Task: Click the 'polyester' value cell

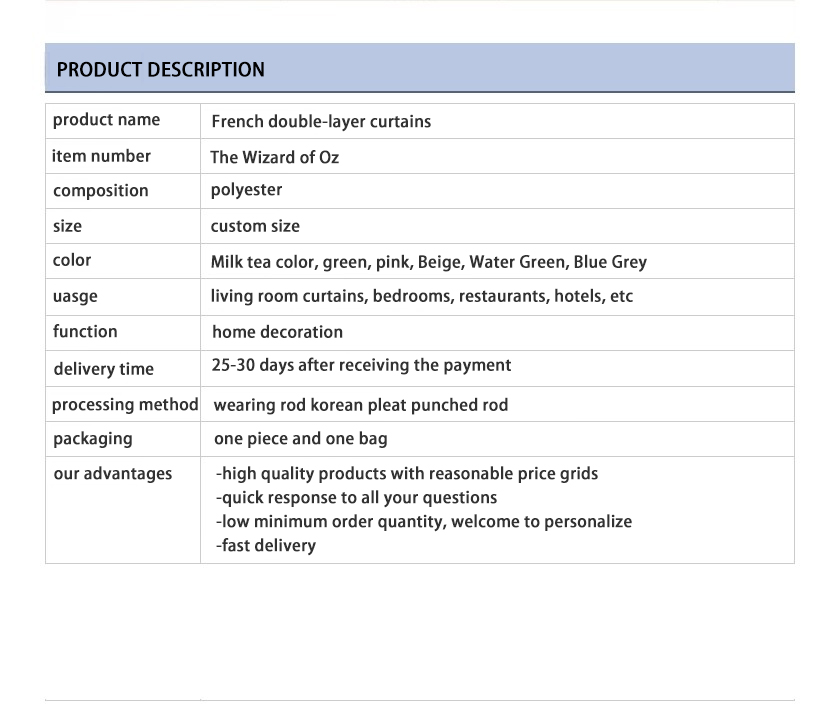Action: click(246, 190)
